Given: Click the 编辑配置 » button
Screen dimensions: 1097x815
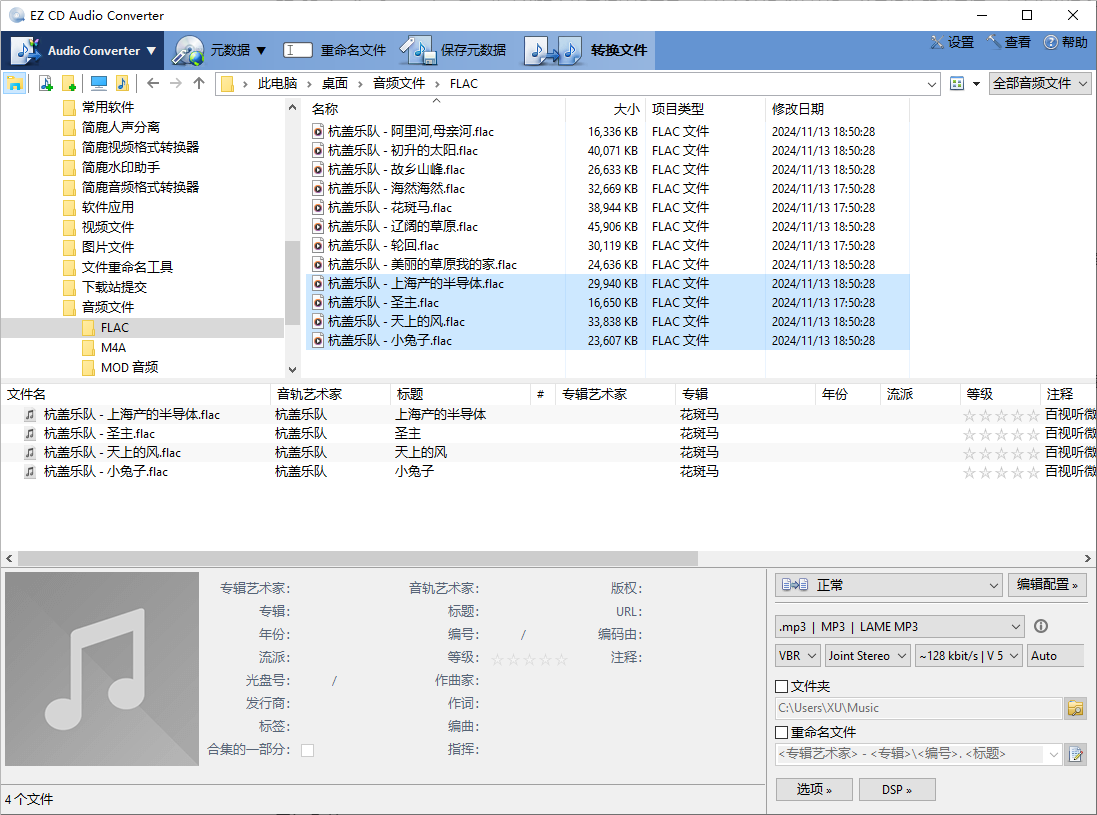Looking at the screenshot, I should click(1046, 584).
